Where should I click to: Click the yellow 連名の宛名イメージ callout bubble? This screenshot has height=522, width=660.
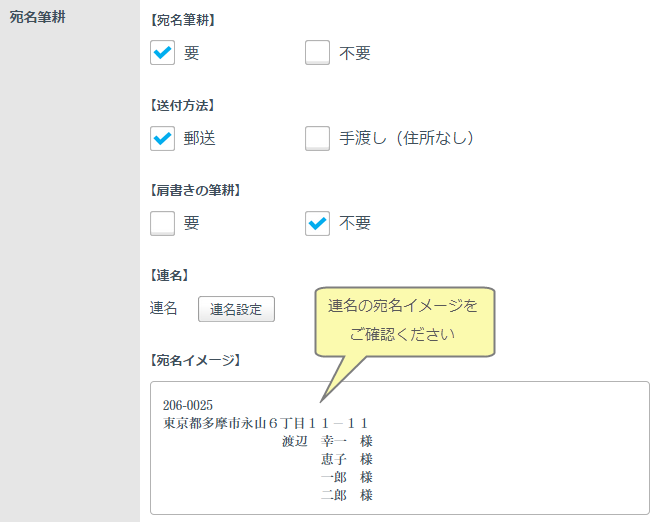tap(403, 320)
